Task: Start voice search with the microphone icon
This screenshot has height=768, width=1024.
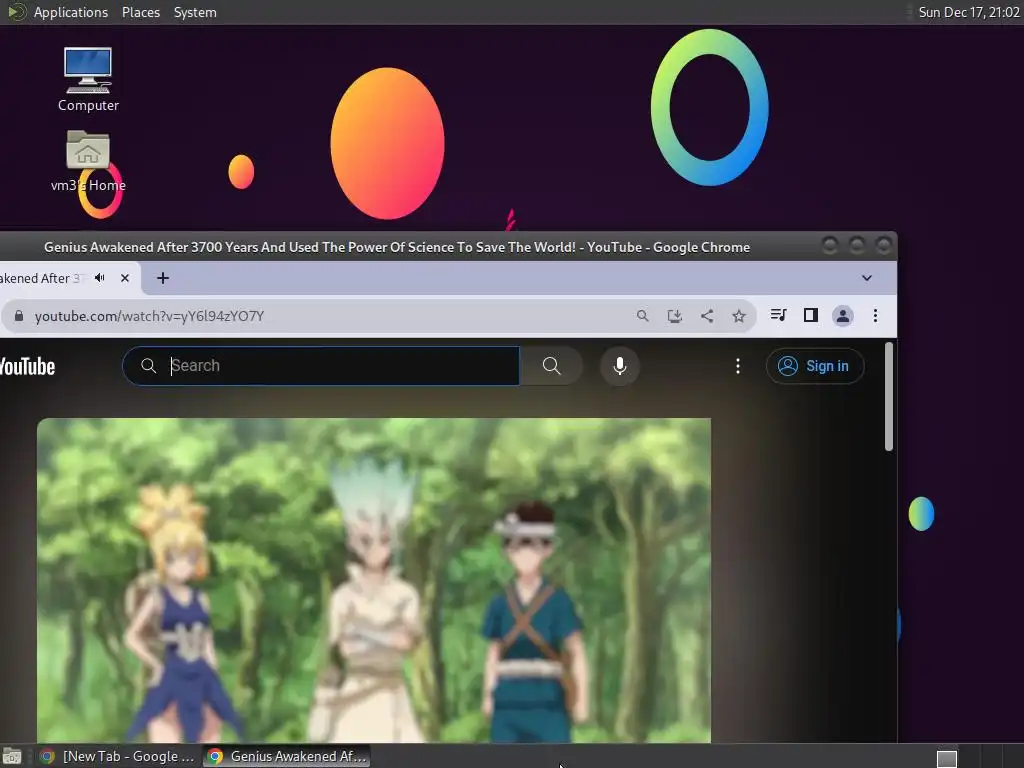Action: coord(620,366)
